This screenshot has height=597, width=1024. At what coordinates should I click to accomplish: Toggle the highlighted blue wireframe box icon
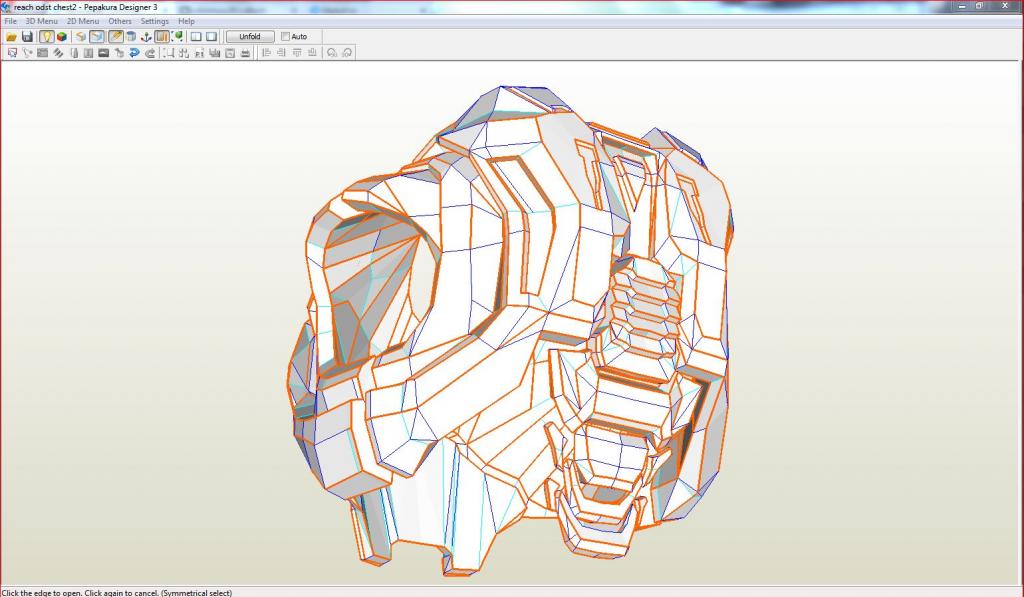pyautogui.click(x=97, y=37)
